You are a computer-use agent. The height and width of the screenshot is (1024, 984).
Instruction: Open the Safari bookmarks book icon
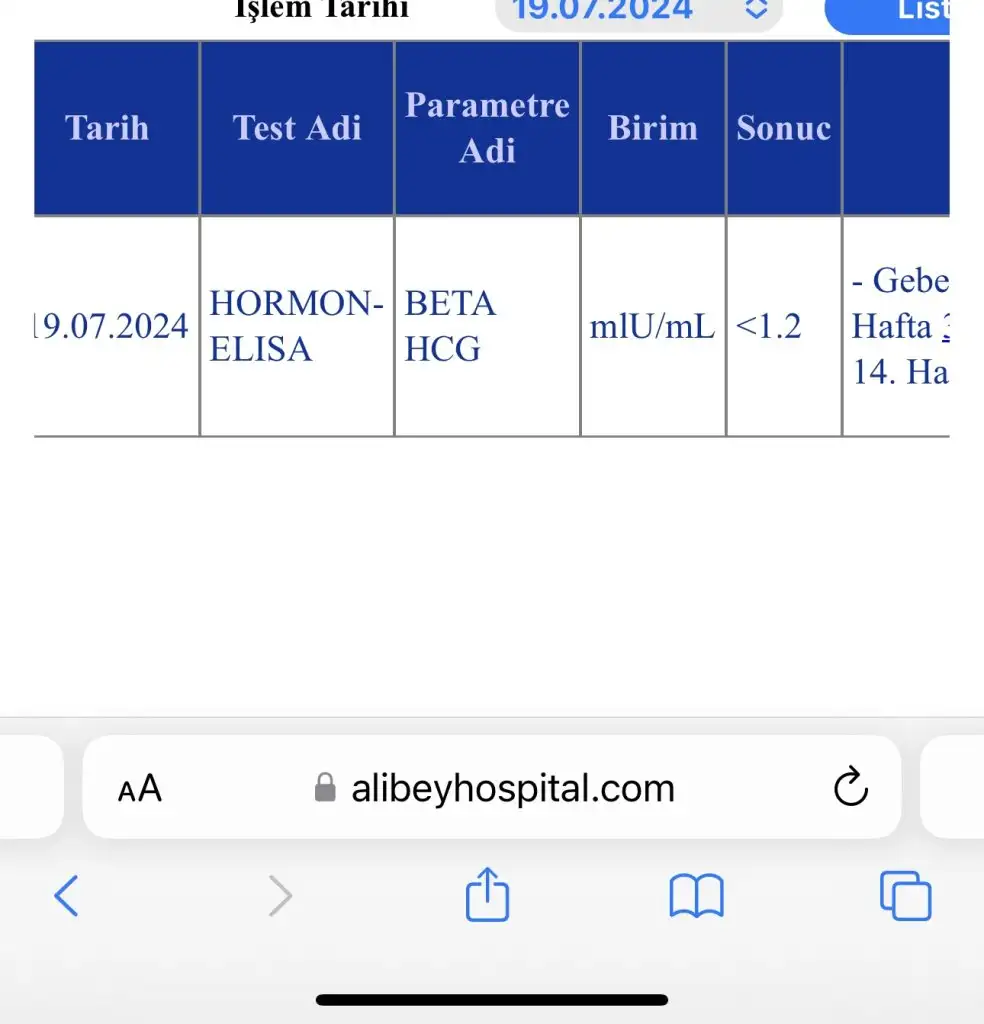pyautogui.click(x=696, y=895)
